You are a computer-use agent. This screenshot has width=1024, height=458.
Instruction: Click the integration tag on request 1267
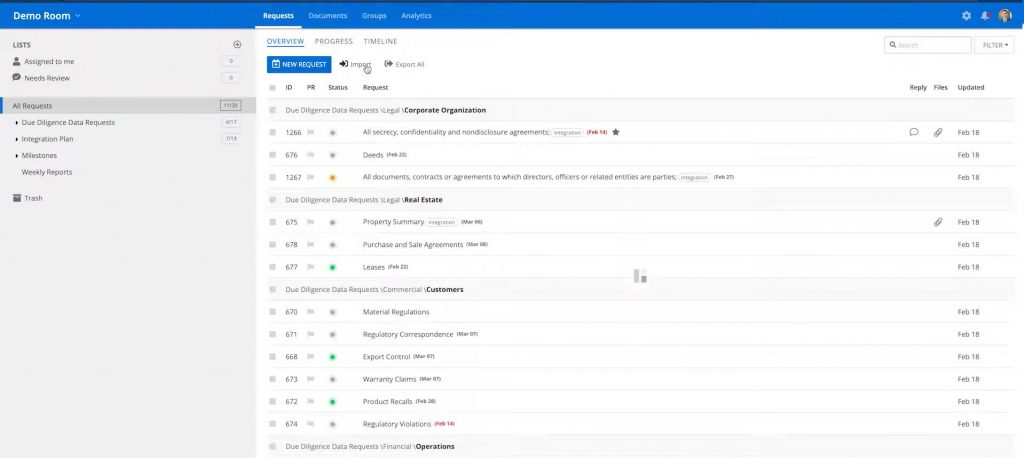pyautogui.click(x=694, y=178)
